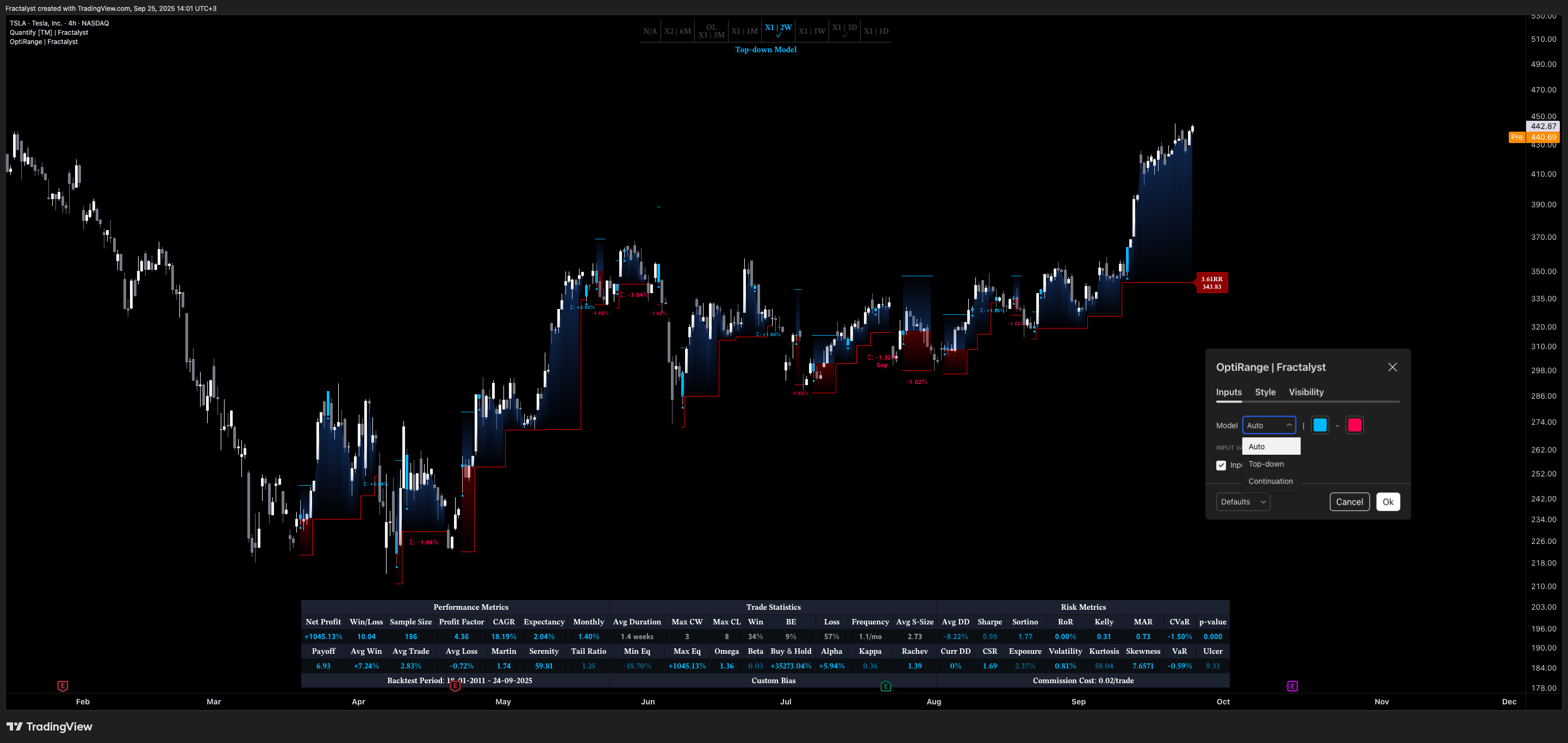1568x743 pixels.
Task: Click the TradingView logo
Action: tap(49, 727)
